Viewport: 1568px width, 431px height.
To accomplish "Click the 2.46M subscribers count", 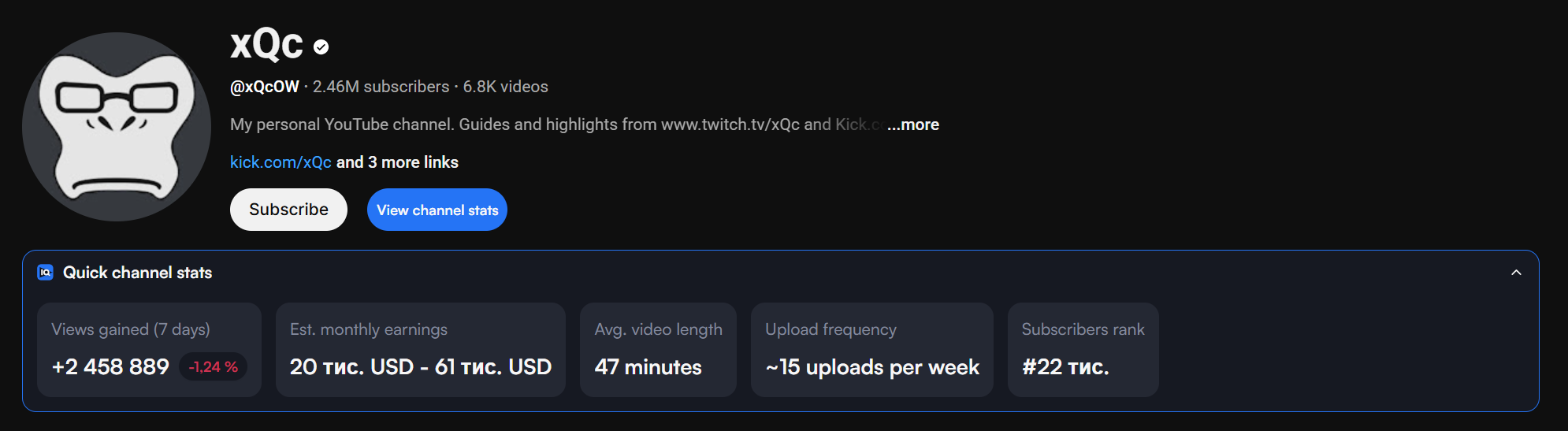I will click(x=381, y=87).
